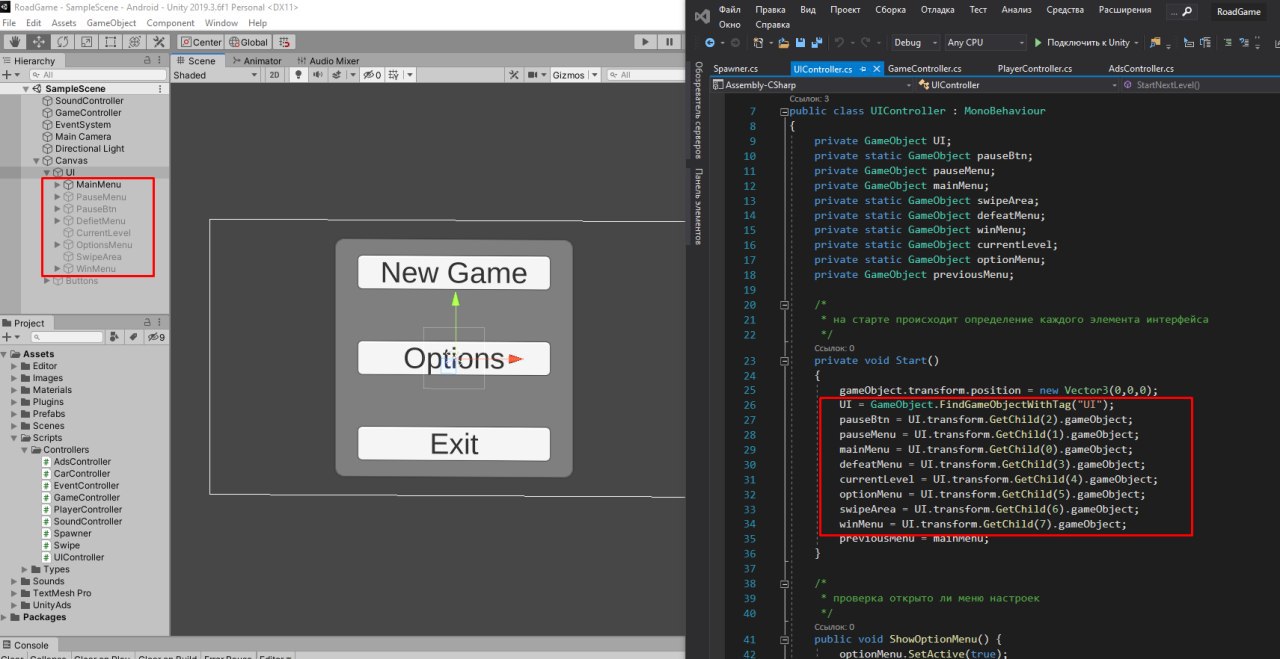Toggle scene lighting bulb icon
Image resolution: width=1280 pixels, height=659 pixels.
298,75
